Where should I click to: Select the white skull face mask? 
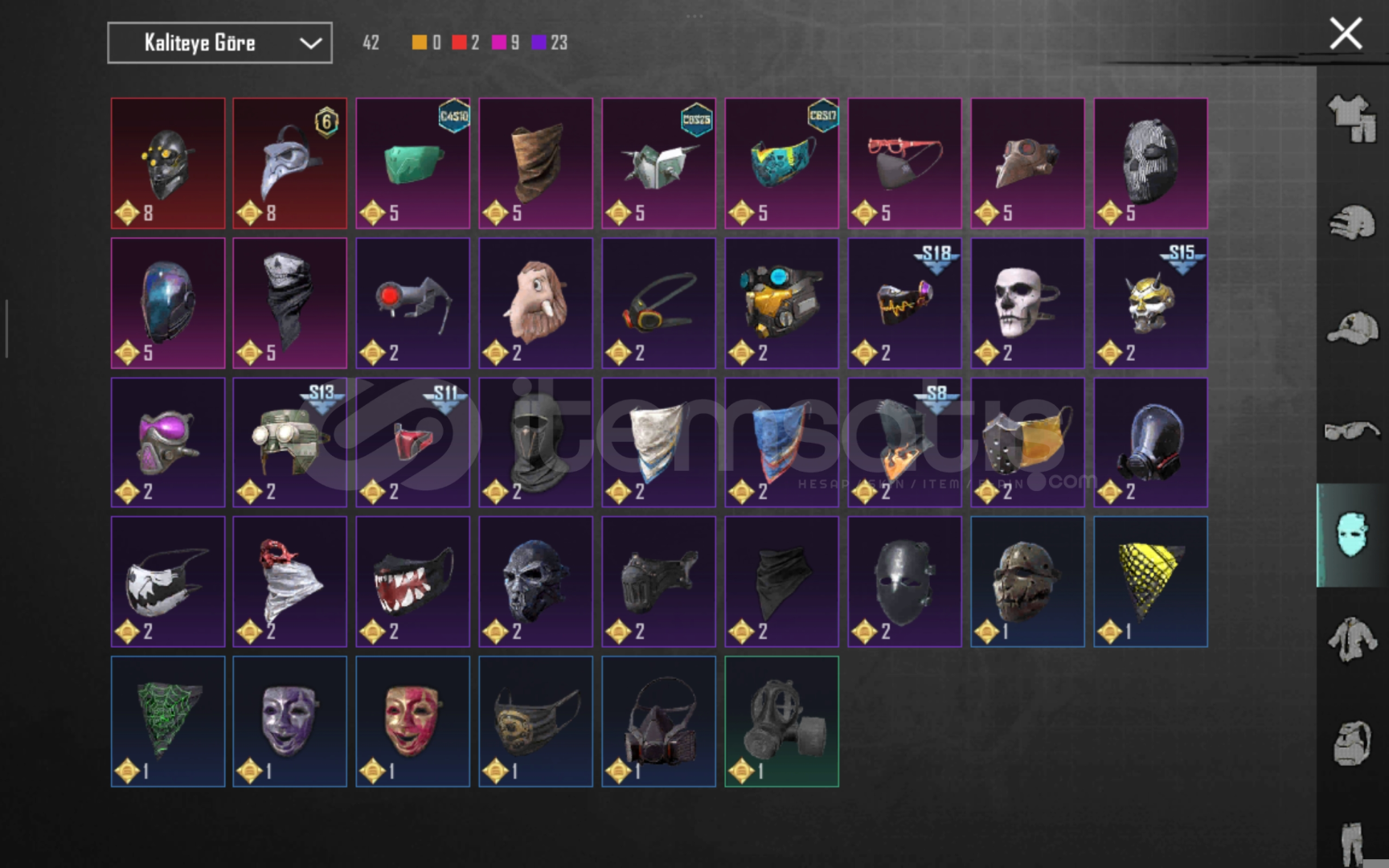click(1027, 303)
